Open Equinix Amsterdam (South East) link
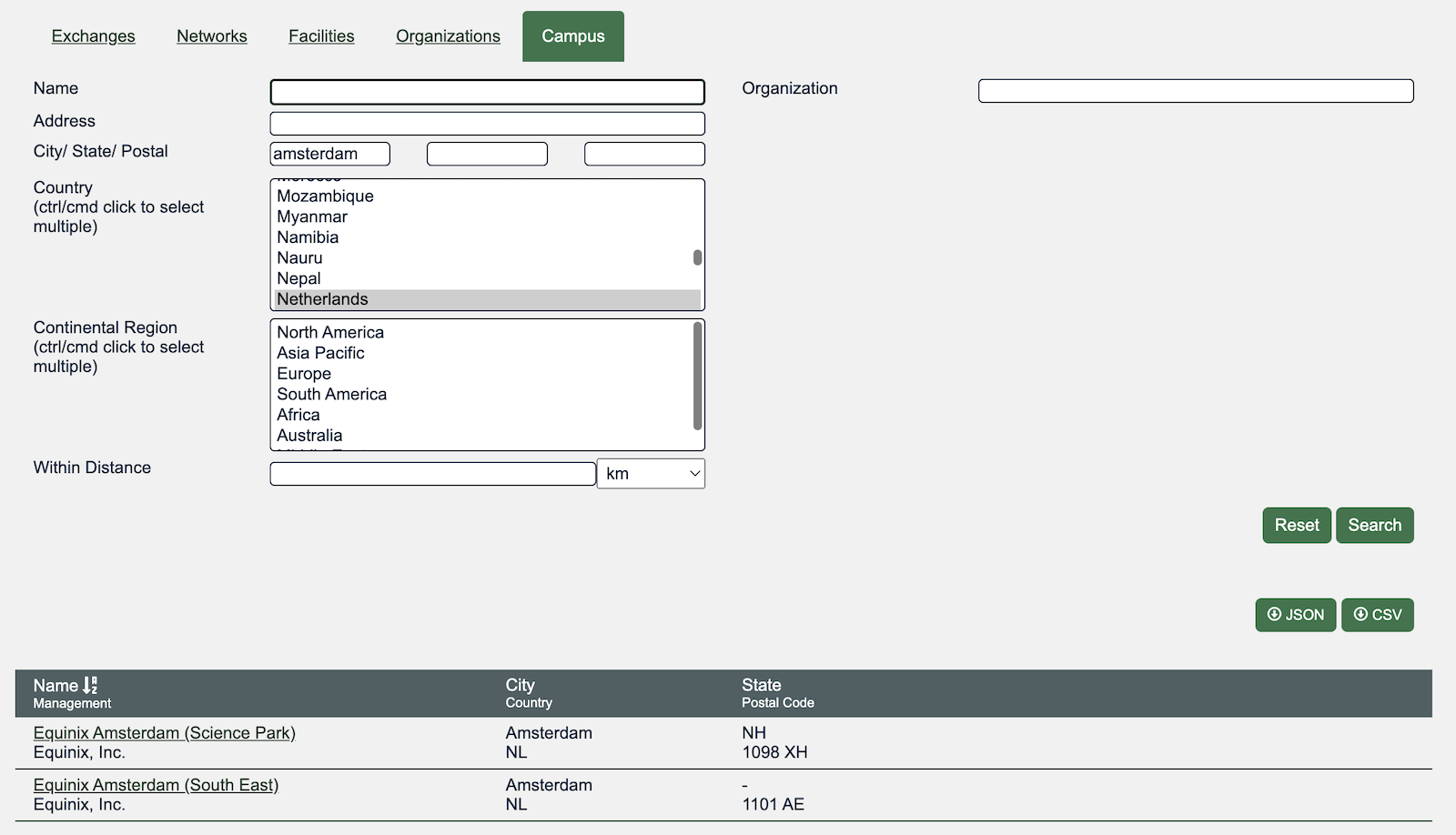 coord(156,785)
